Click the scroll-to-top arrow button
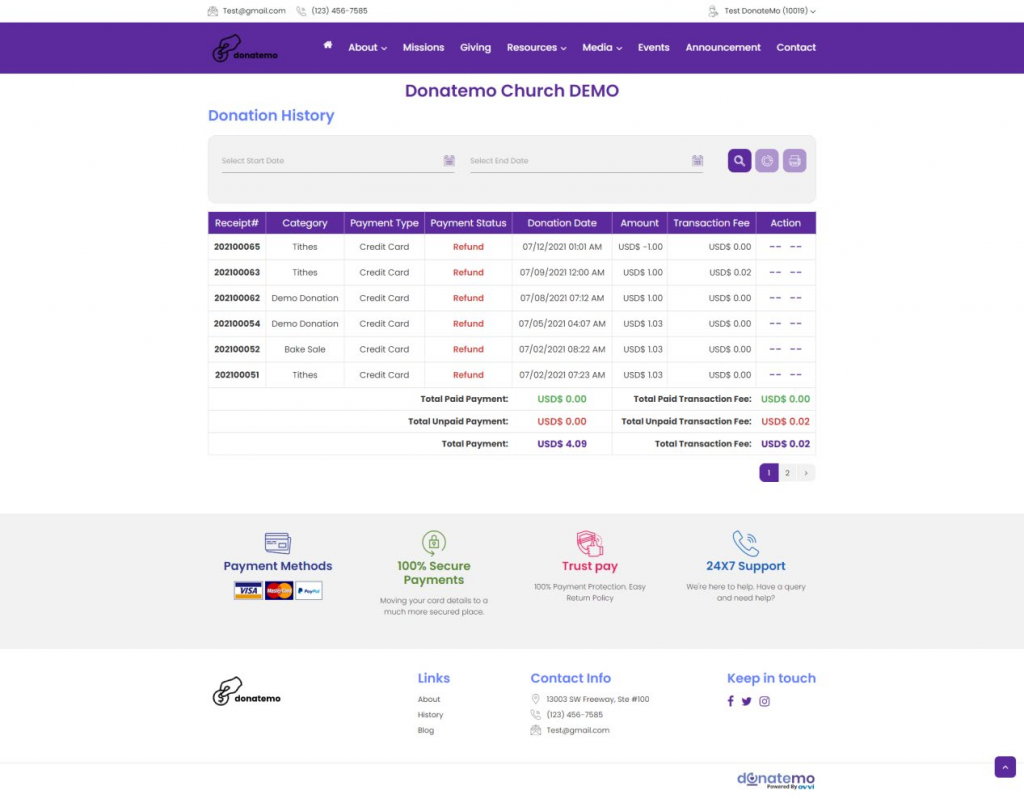 1005,767
